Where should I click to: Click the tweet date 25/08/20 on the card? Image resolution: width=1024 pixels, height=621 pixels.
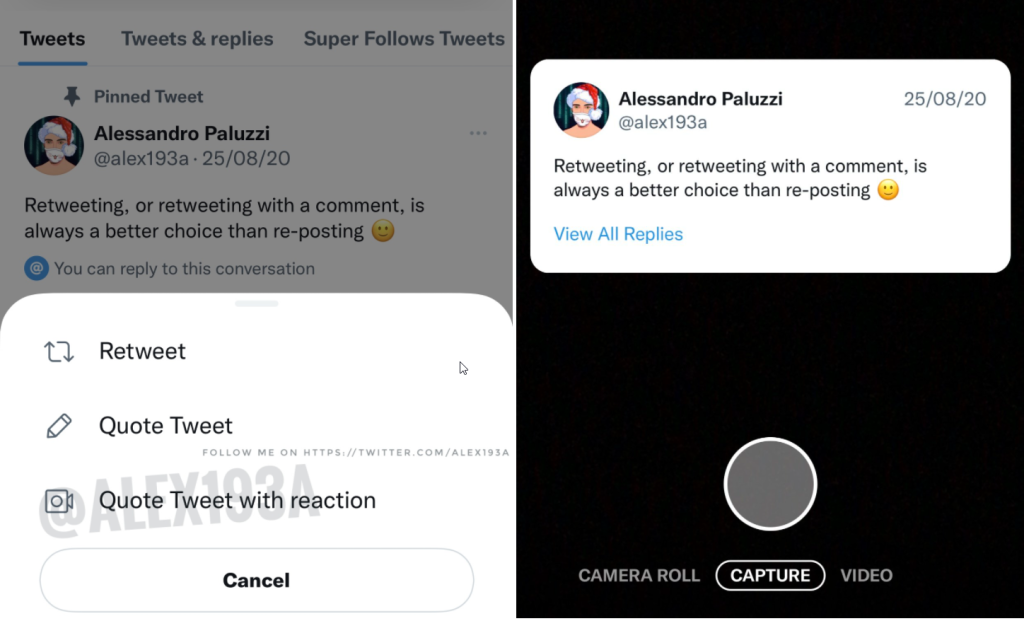(x=944, y=99)
